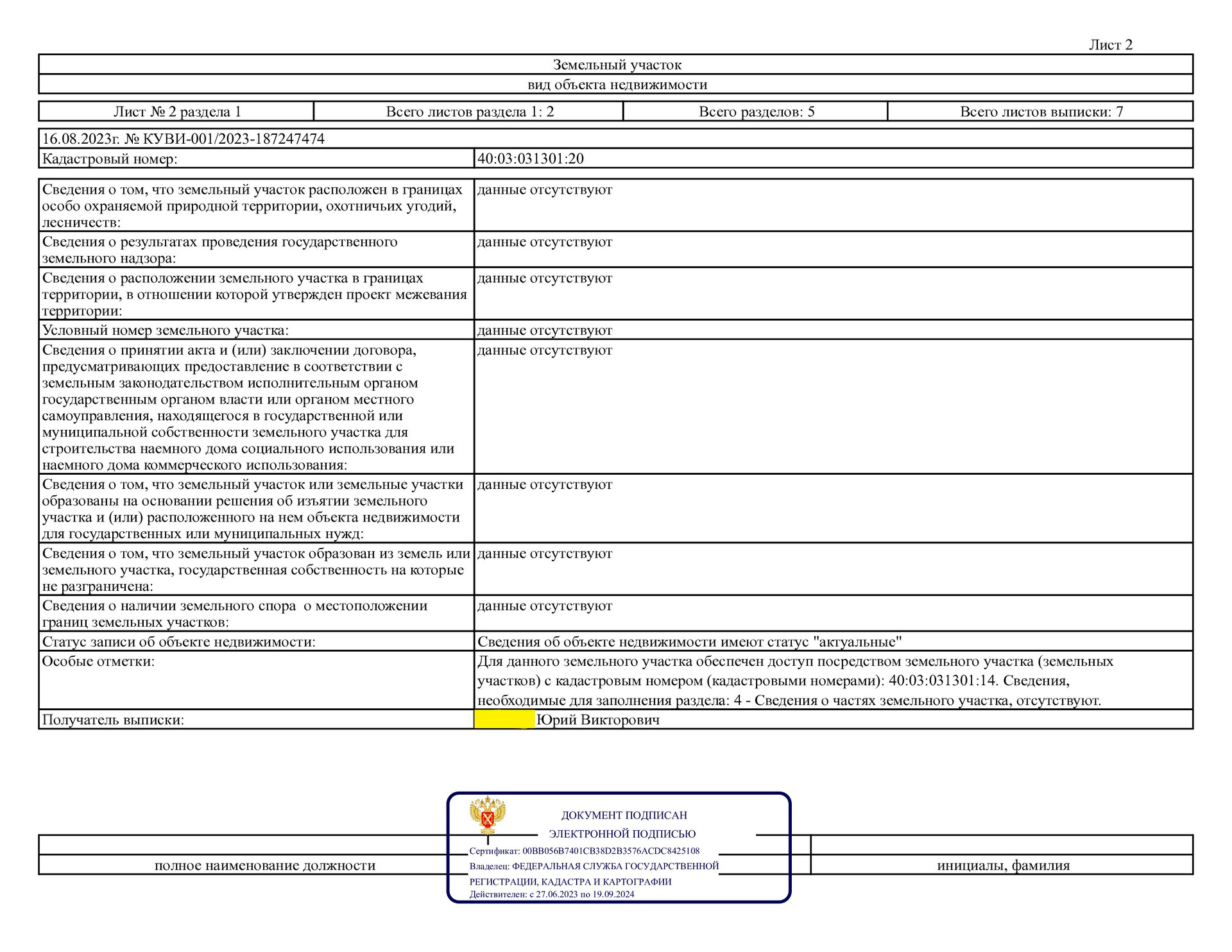Click 'Лист № 2 раздела 1' cell

pyautogui.click(x=177, y=112)
